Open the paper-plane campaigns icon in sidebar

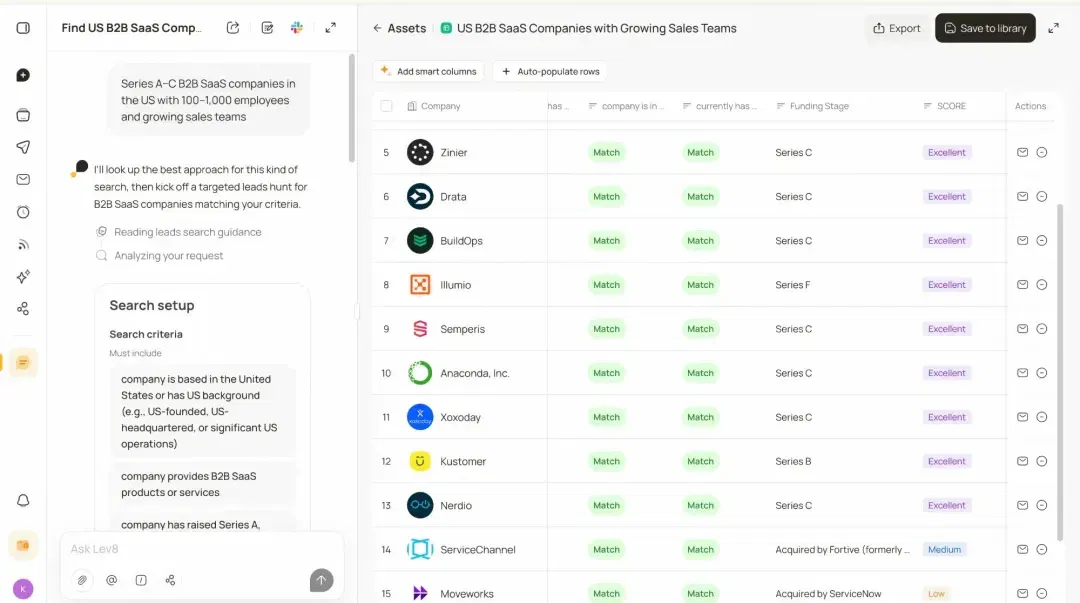click(x=23, y=147)
